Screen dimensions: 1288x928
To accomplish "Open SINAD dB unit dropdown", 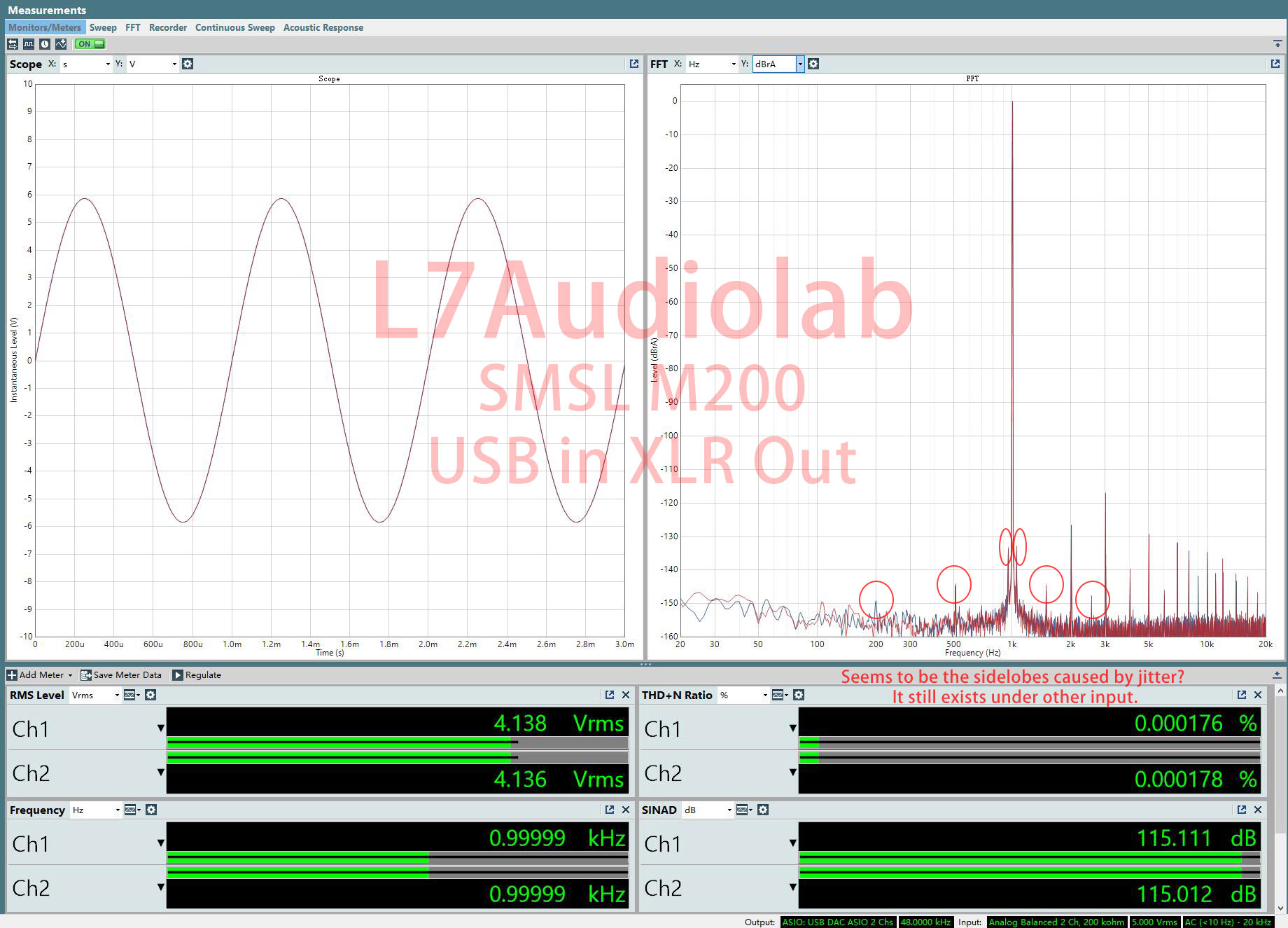I will (708, 810).
